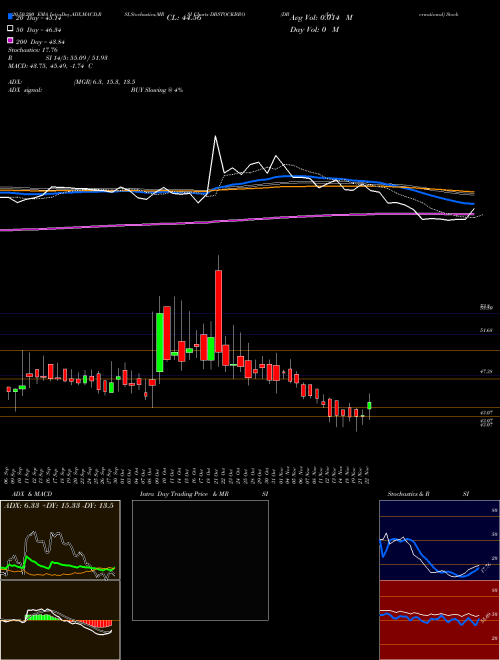This screenshot has width=500, height=660.
Task: Select the '200 Day - 48.84' legend text
Action: click(x=40, y=42)
